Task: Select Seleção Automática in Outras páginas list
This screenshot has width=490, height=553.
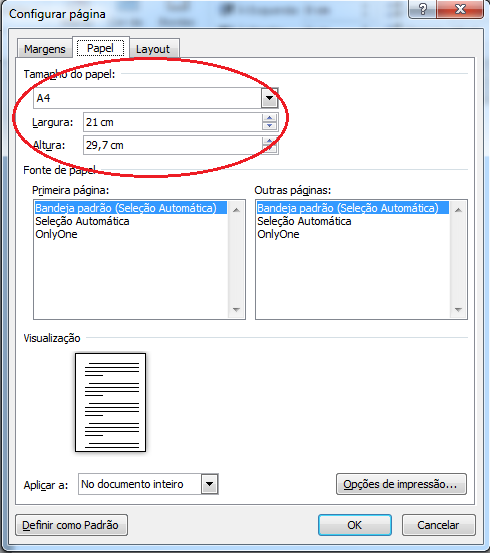Action: click(x=352, y=221)
